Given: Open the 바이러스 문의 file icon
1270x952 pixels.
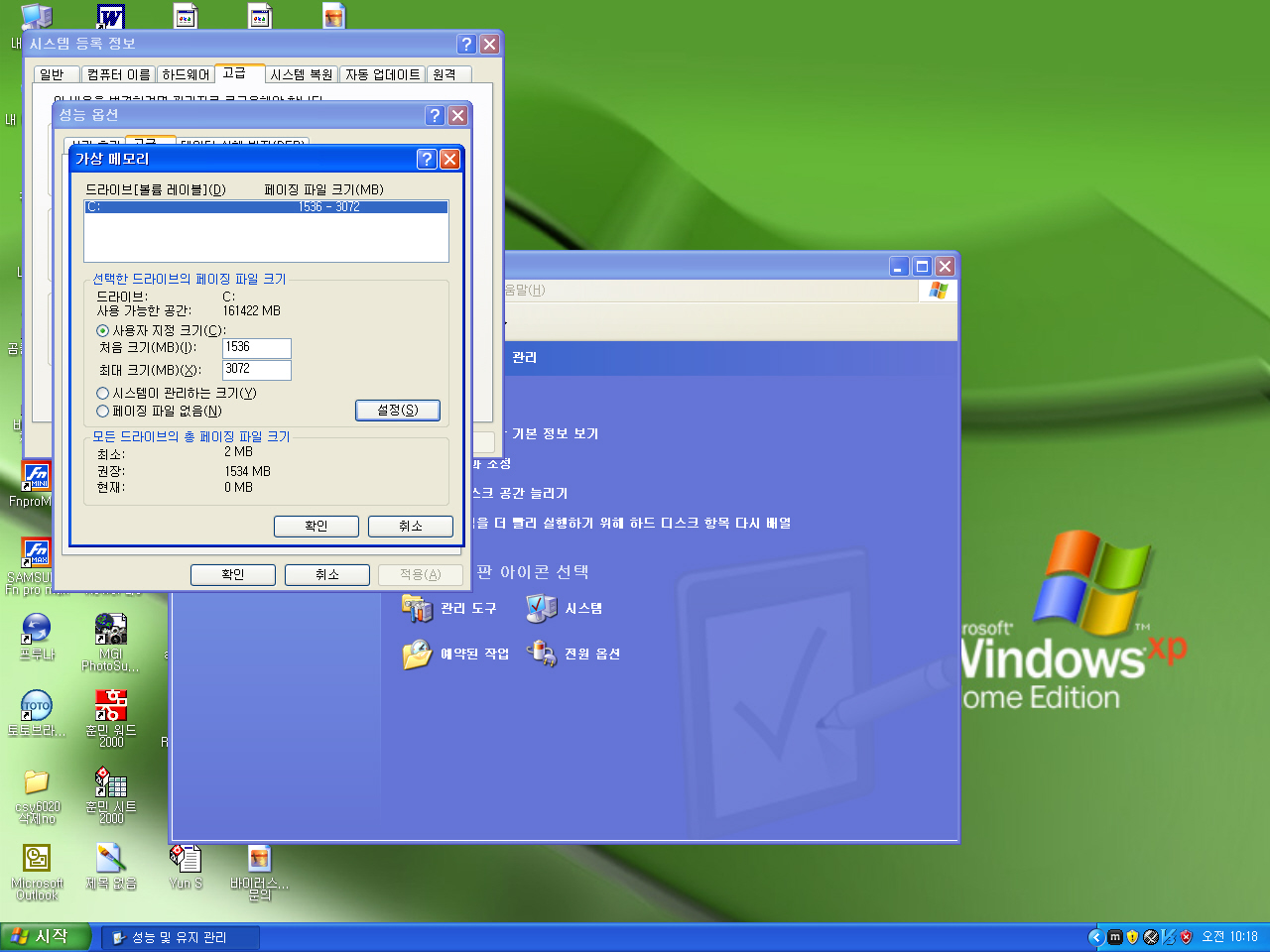Looking at the screenshot, I should [x=260, y=858].
